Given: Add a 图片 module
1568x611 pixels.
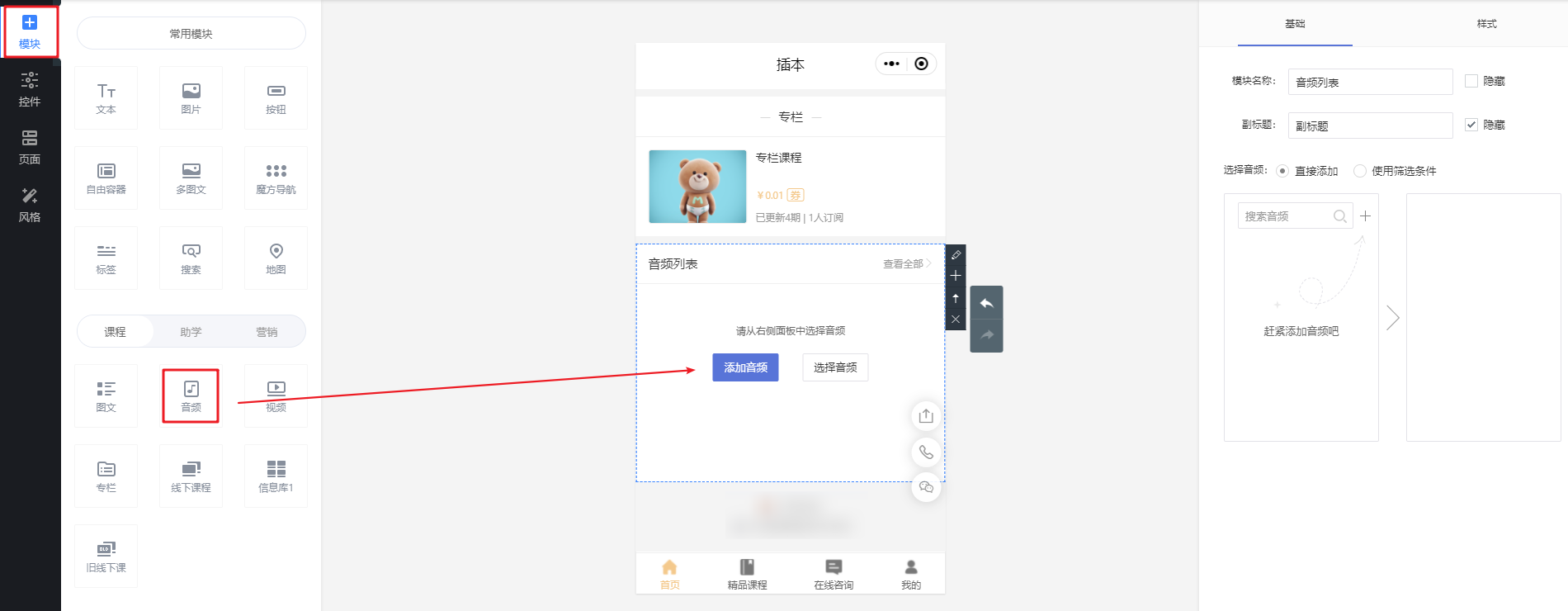Looking at the screenshot, I should coord(191,98).
